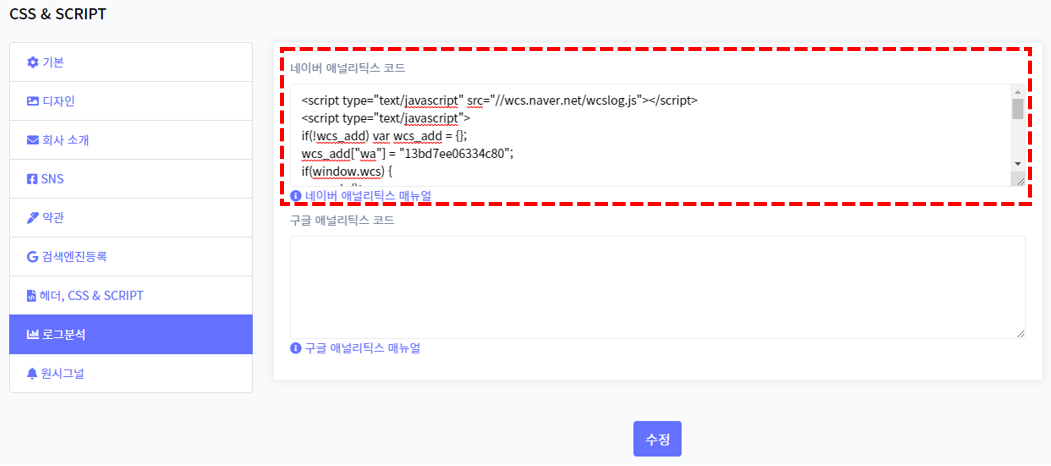Screen dimensions: 1051x466
Task: Click inside the Naver analytics code textarea
Action: pos(650,135)
